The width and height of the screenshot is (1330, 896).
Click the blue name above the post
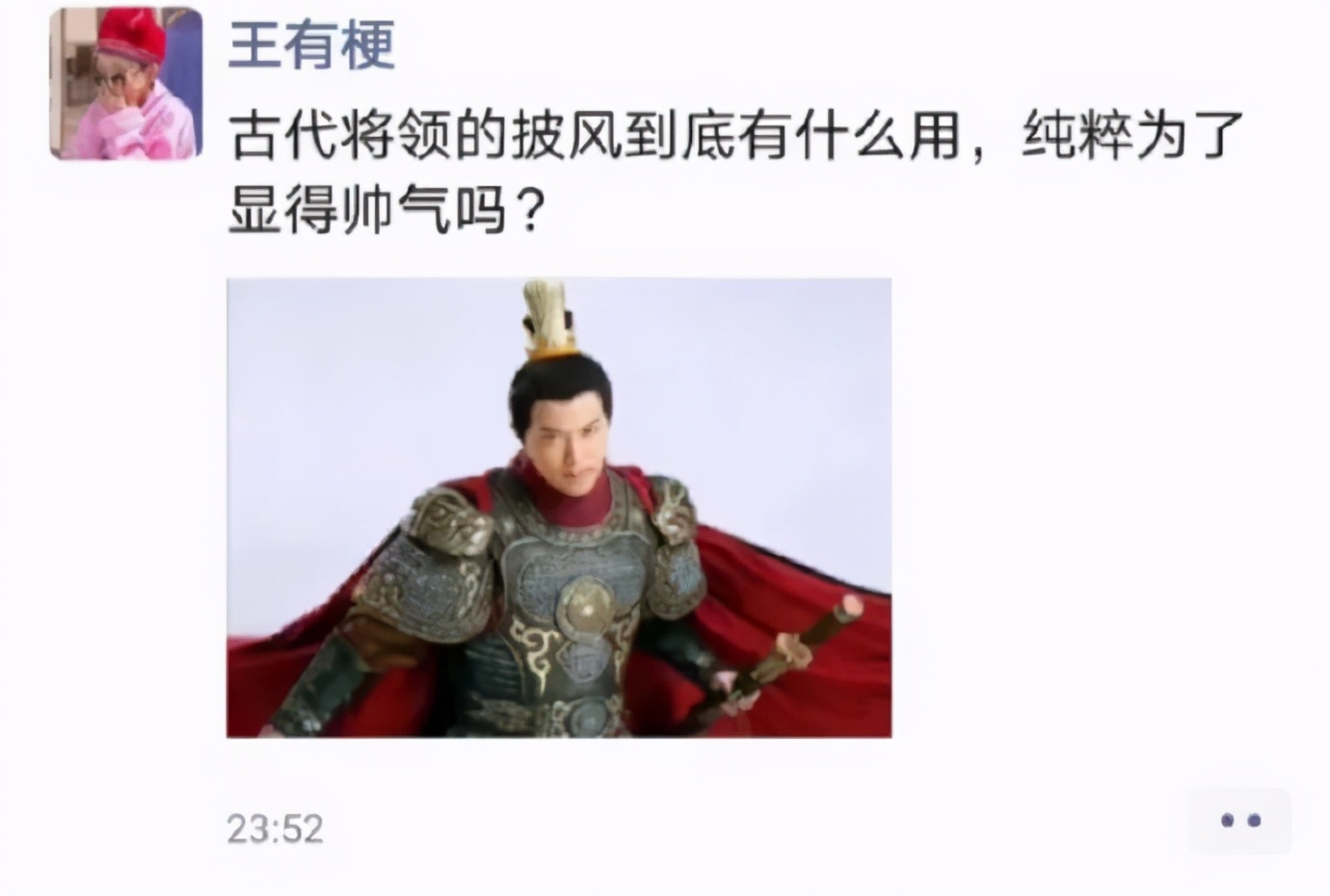coord(312,43)
